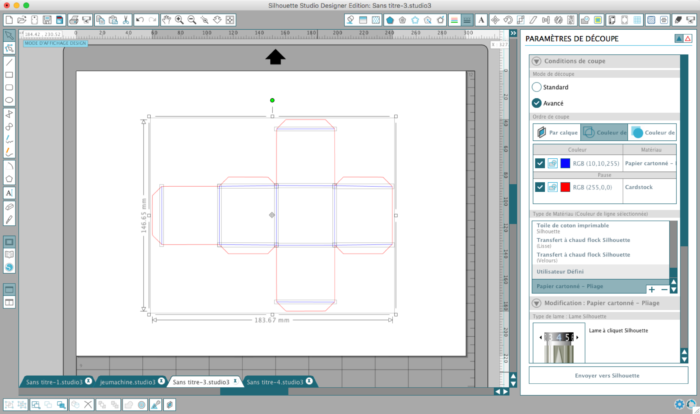
Task: Choose the Edit Points tool
Action: pos(9,48)
